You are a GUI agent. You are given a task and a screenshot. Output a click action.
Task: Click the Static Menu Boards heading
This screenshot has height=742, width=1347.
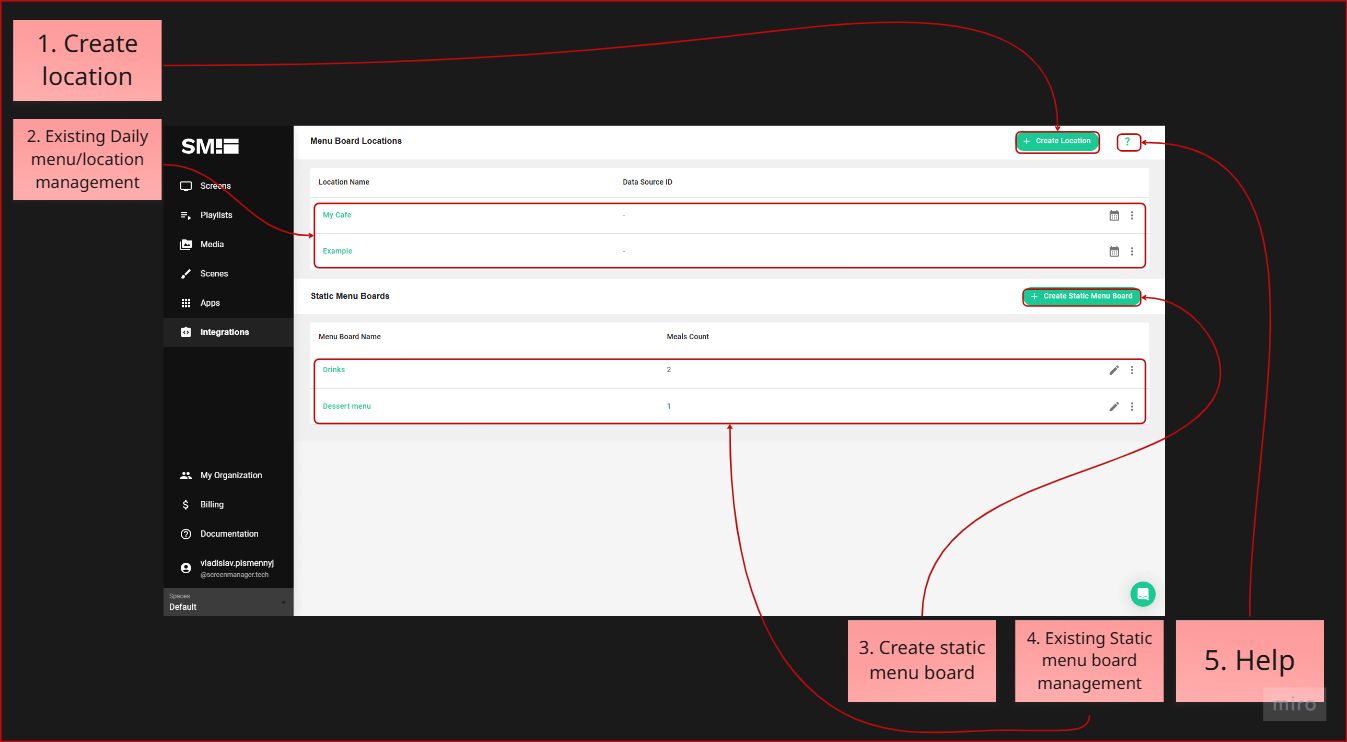(x=350, y=296)
